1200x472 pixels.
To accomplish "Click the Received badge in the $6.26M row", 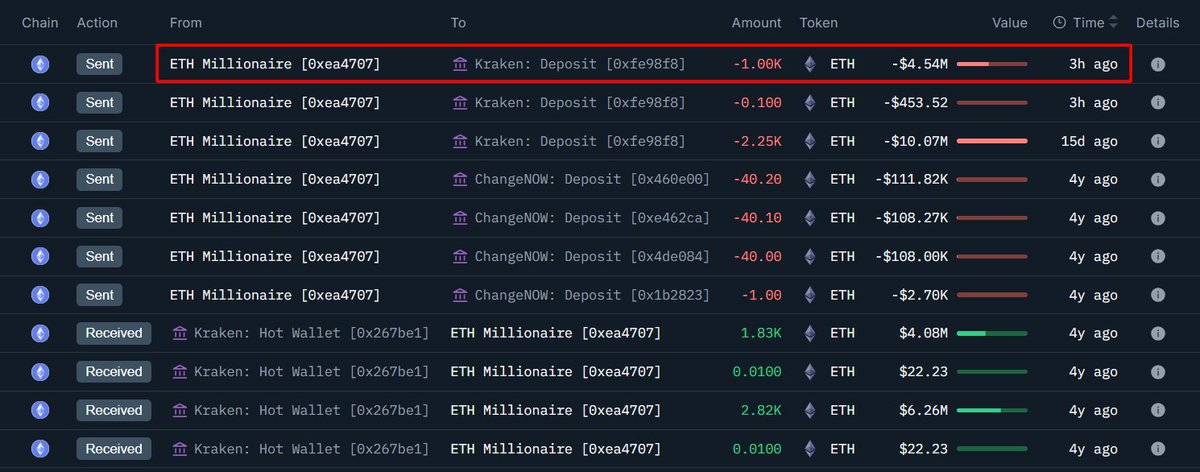I will pyautogui.click(x=114, y=410).
